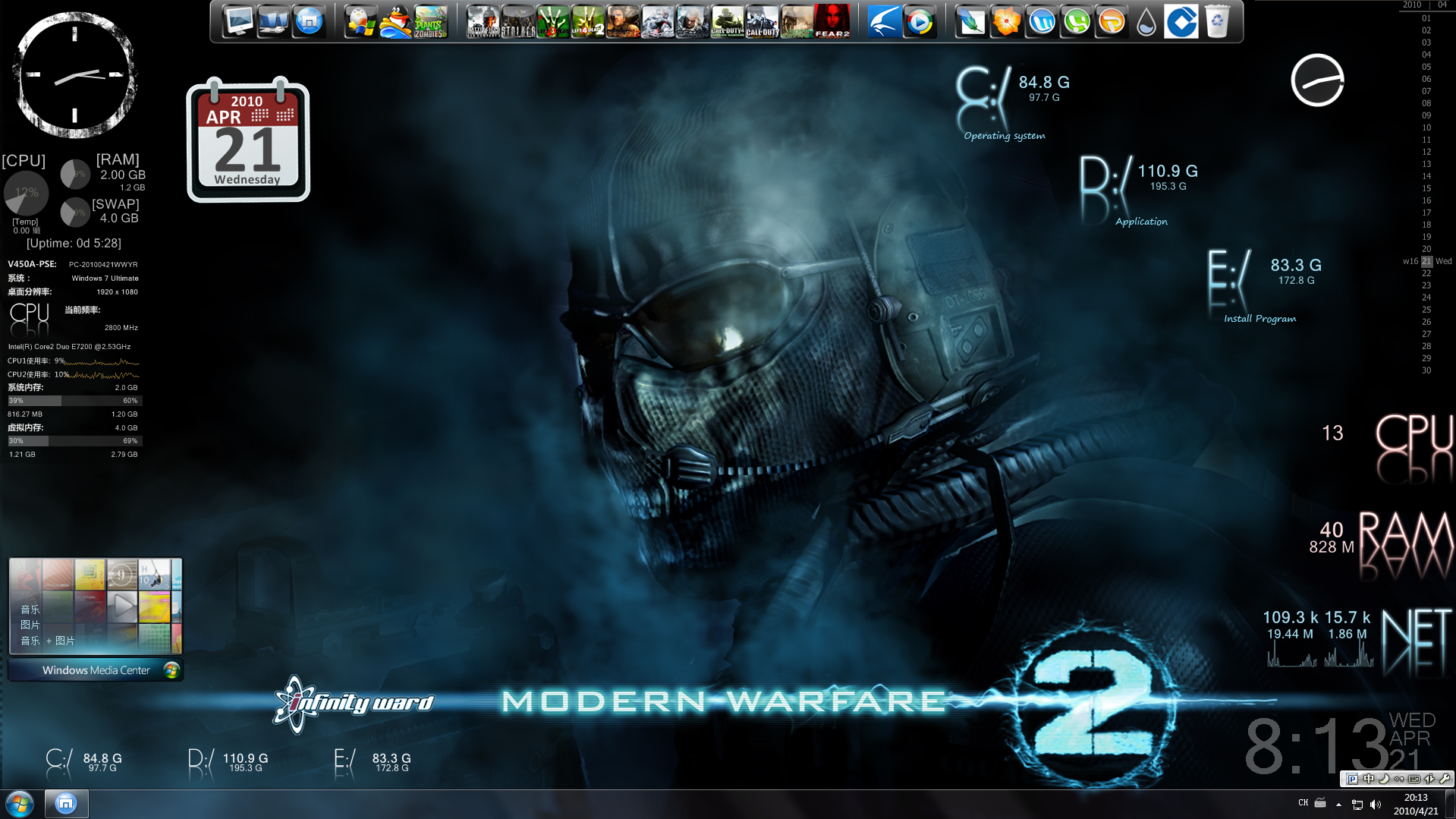Launch WPS Writer blue W icon
The image size is (1456, 819).
(1042, 21)
